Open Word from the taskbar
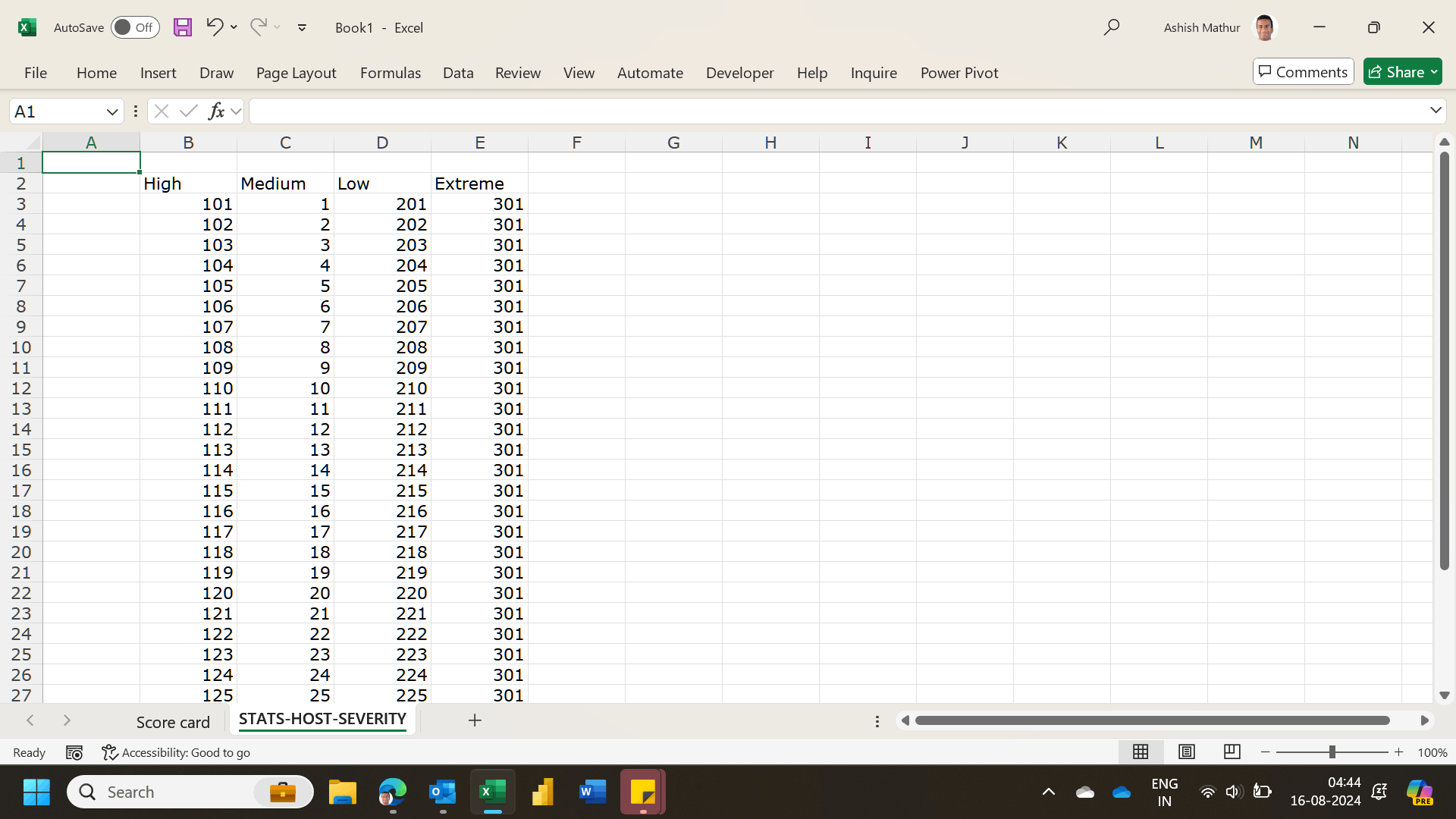Viewport: 1456px width, 819px height. click(592, 792)
